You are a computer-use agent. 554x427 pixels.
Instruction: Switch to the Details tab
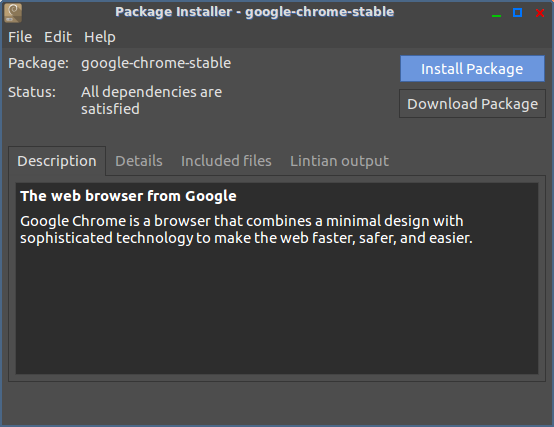click(x=139, y=161)
